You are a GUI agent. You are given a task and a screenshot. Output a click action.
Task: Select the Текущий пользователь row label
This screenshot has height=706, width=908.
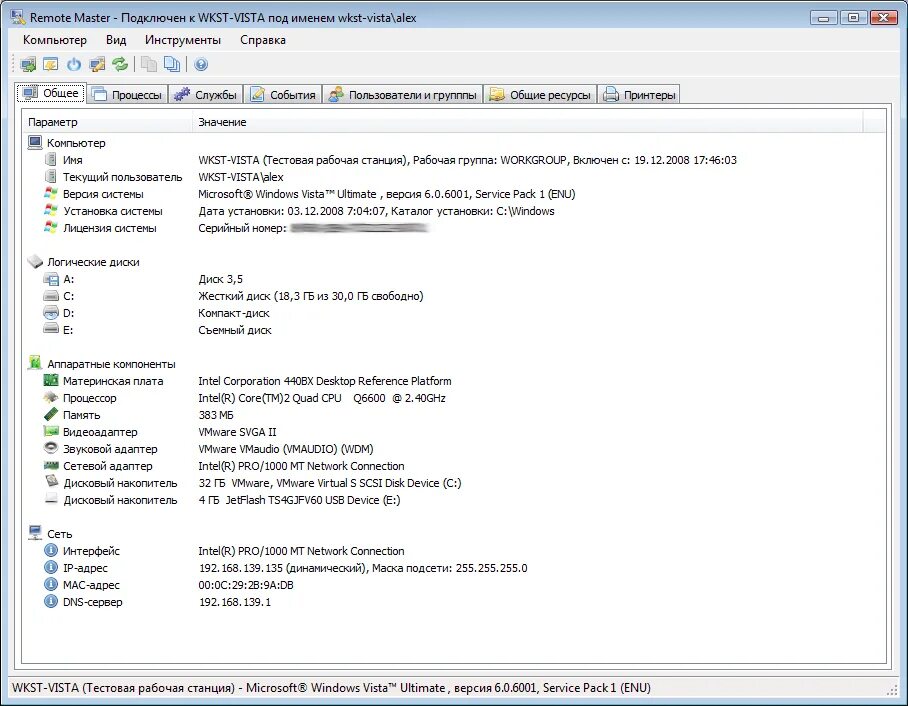coord(122,177)
